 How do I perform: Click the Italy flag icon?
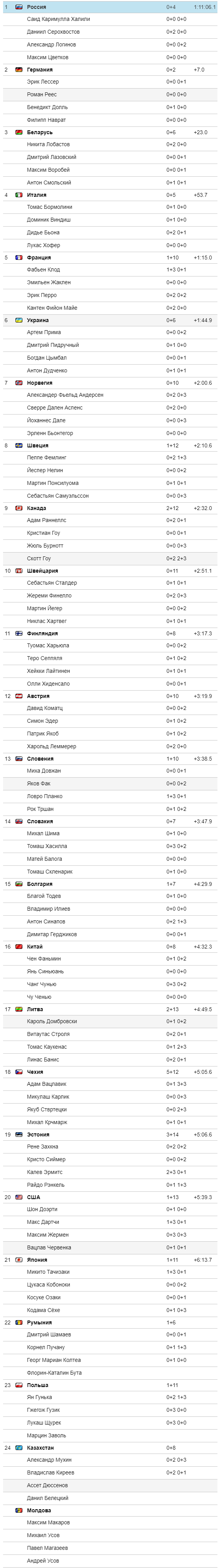[19, 195]
